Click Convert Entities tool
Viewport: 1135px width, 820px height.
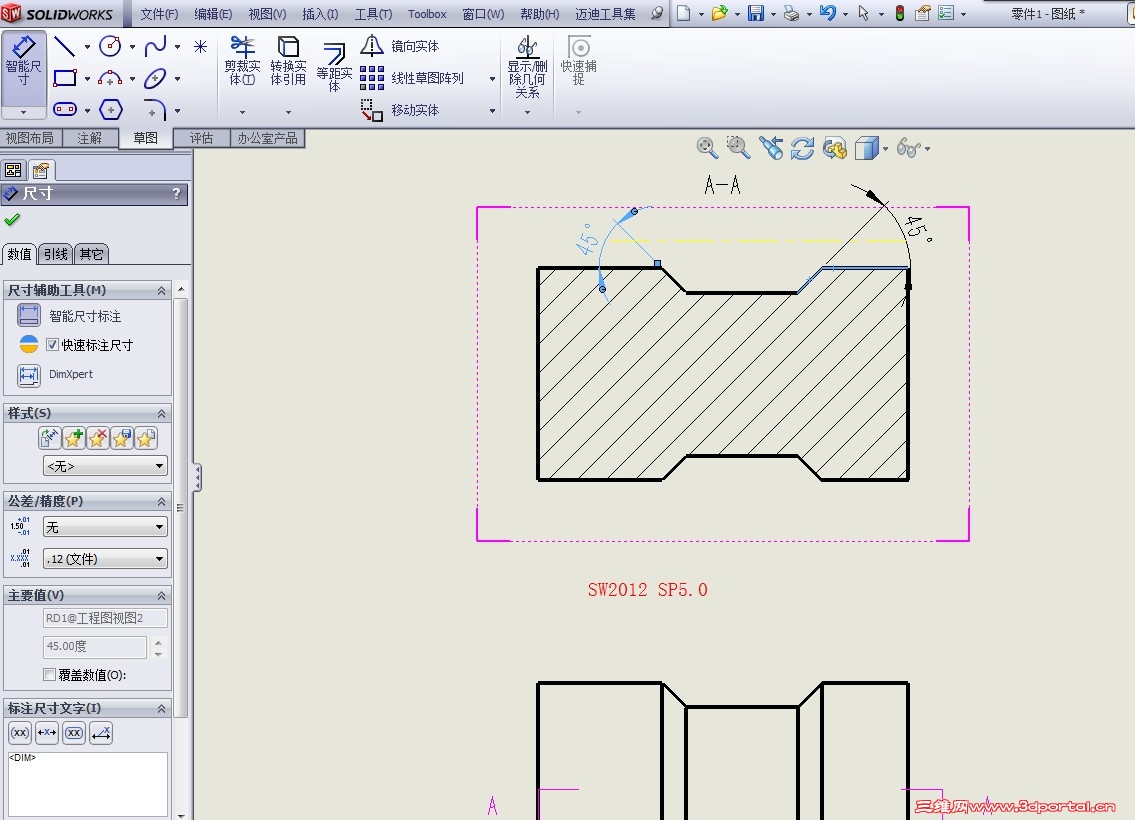(288, 61)
